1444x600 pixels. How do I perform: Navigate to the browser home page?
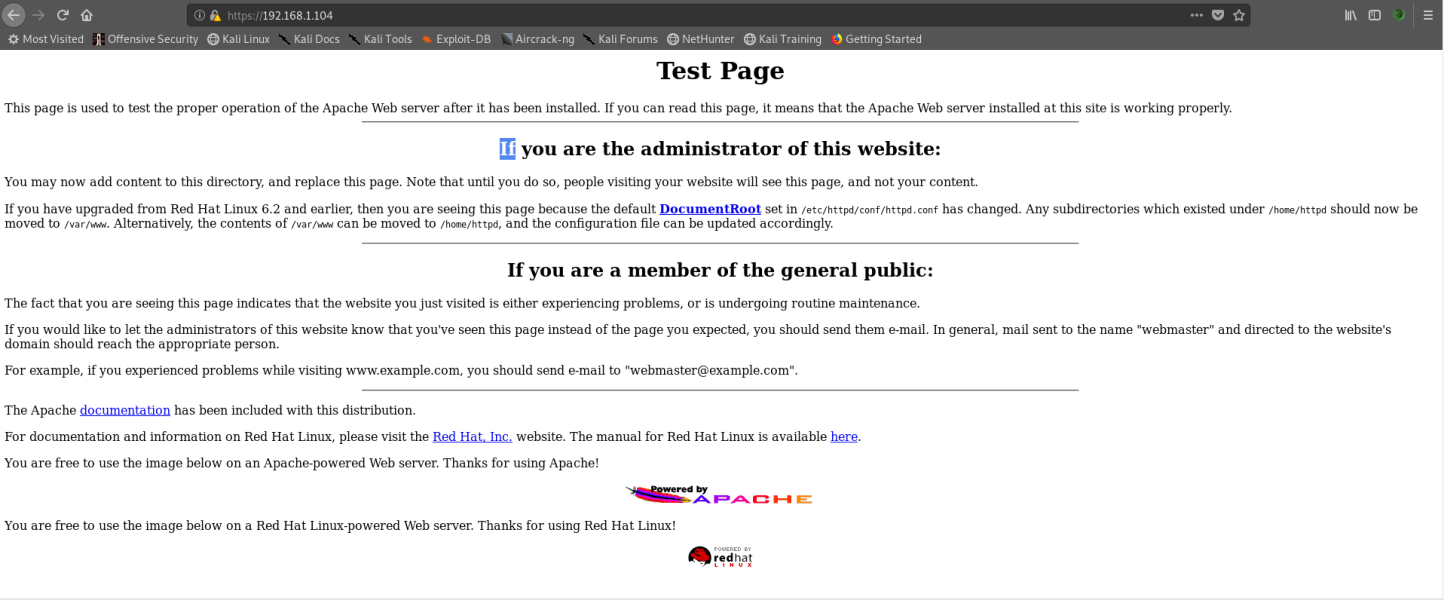(86, 15)
